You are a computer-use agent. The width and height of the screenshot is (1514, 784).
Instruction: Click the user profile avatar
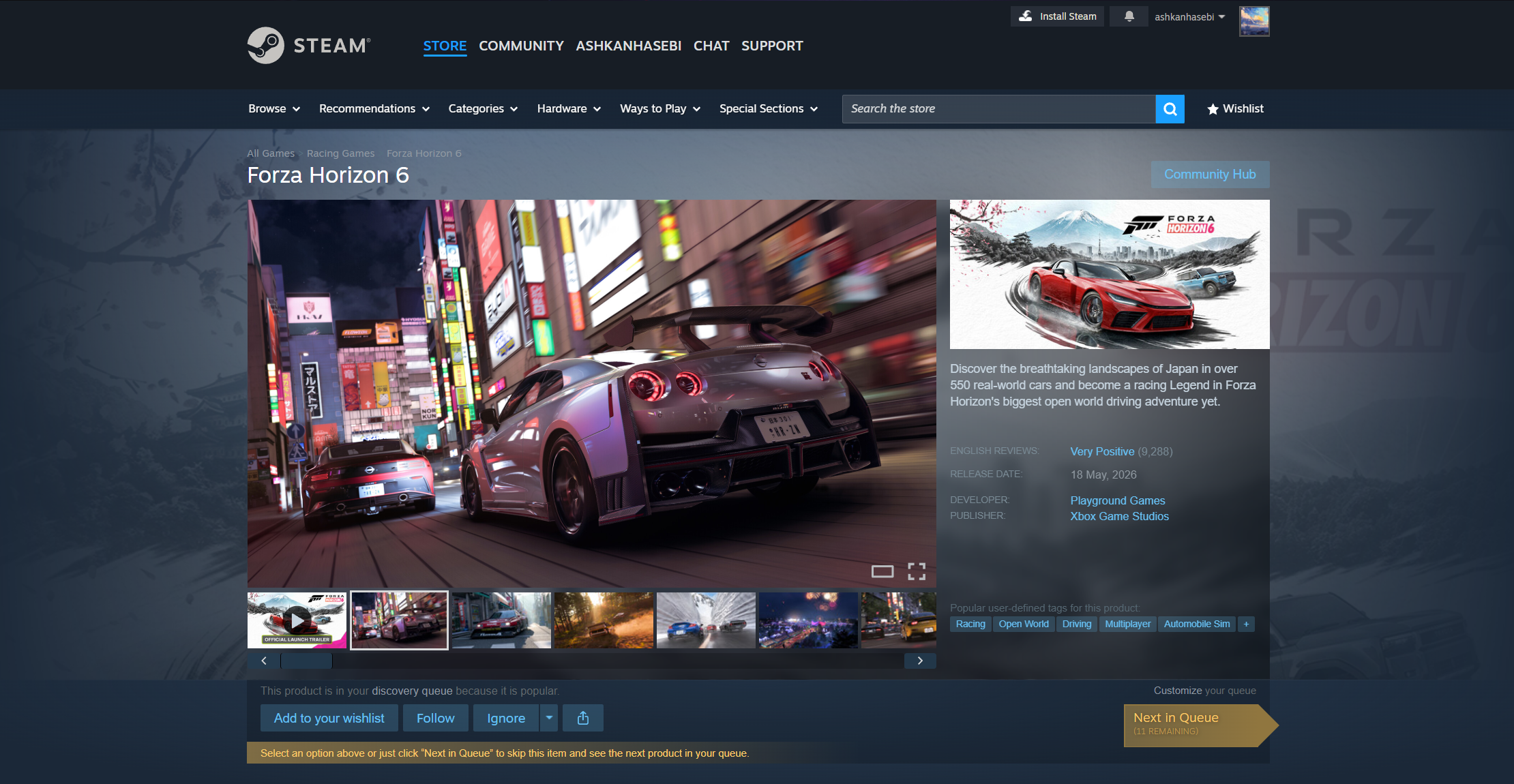coord(1254,21)
